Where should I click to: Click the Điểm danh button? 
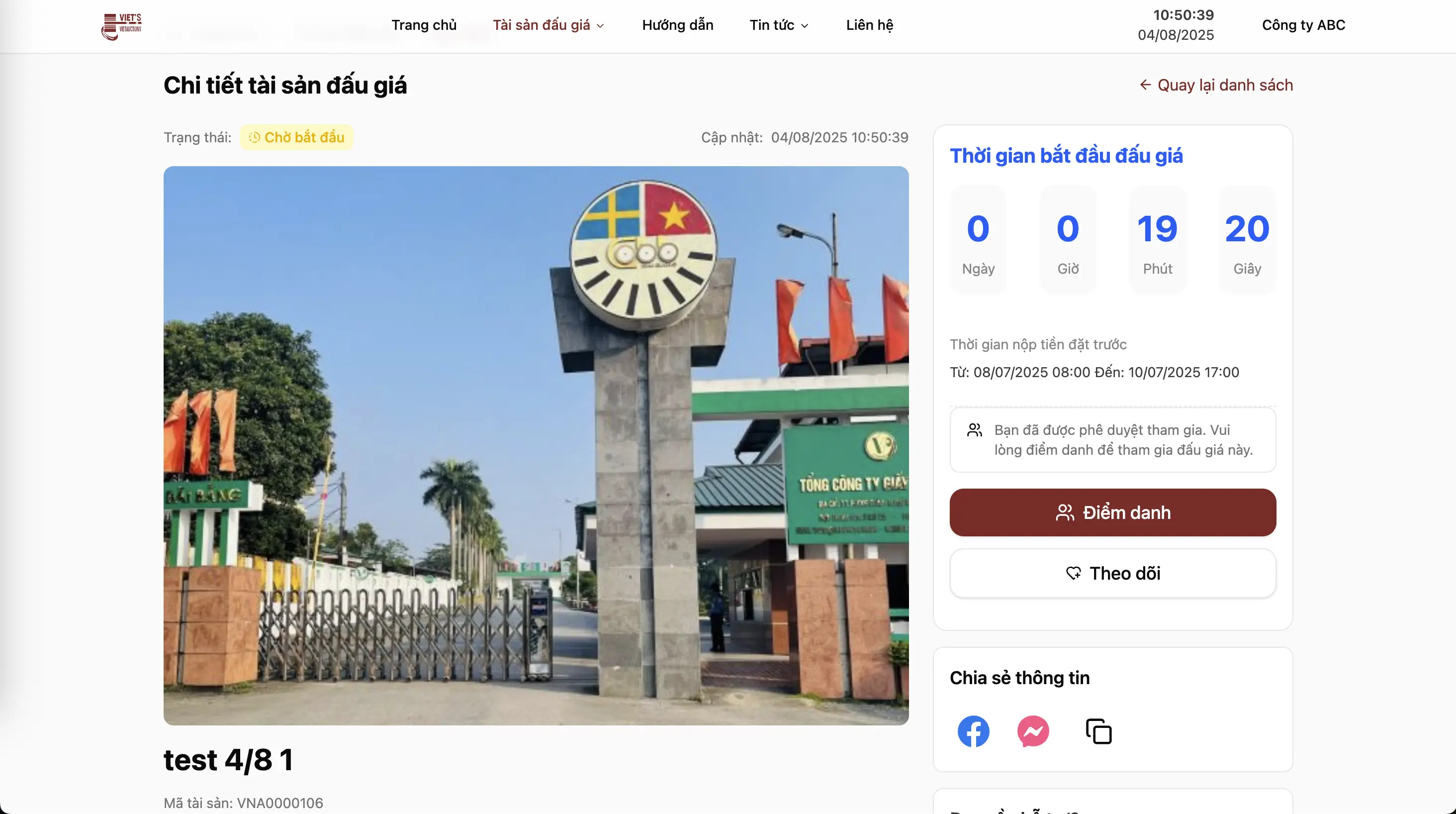coord(1112,512)
